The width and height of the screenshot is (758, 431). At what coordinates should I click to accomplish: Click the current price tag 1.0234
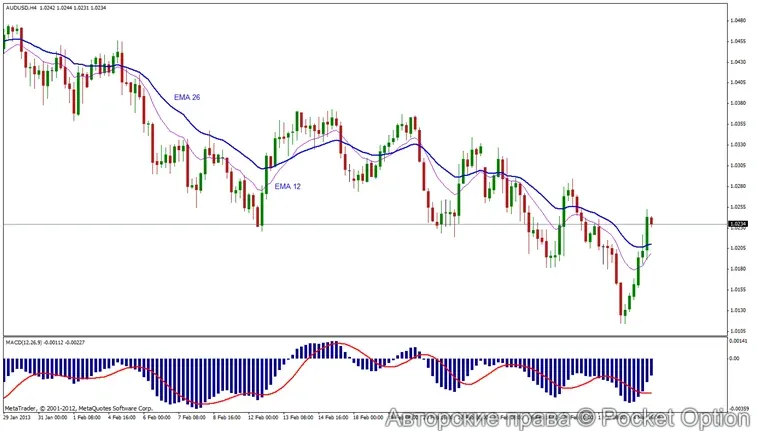click(x=738, y=224)
